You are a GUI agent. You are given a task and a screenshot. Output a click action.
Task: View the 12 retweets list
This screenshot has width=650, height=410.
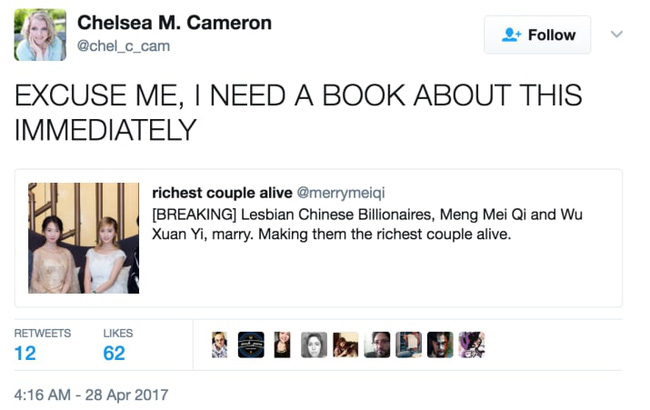(x=26, y=353)
